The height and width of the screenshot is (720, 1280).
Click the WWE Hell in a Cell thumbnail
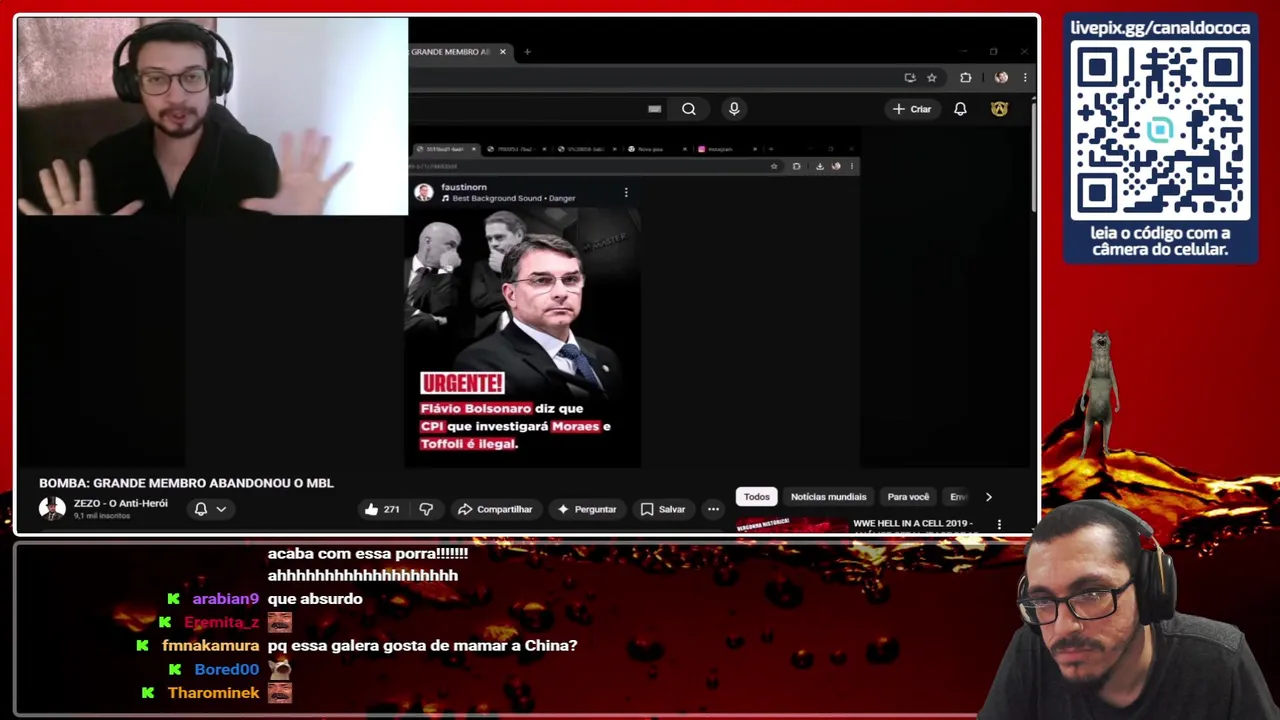(790, 523)
